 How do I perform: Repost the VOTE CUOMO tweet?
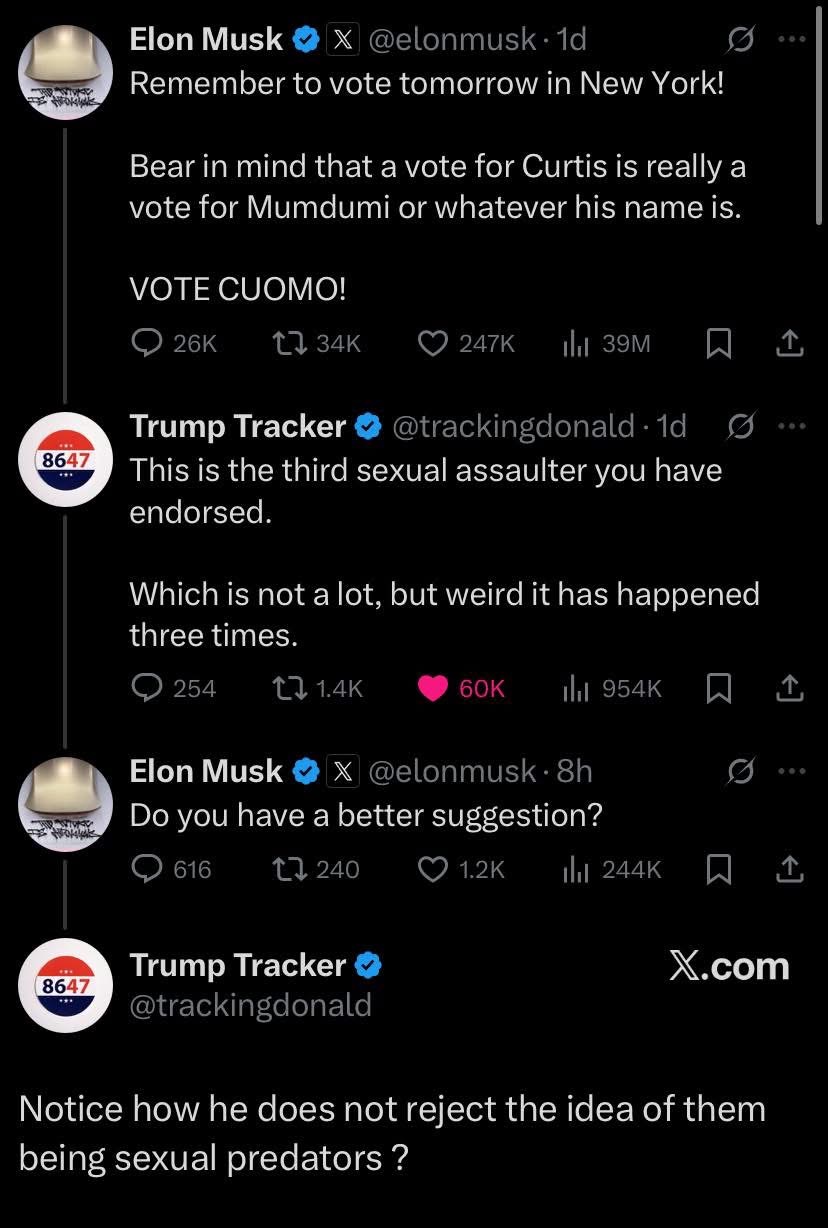tap(290, 344)
